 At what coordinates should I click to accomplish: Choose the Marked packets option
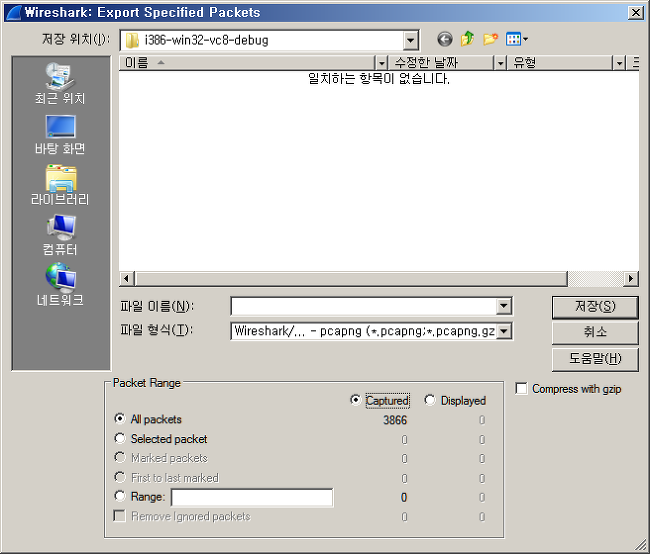(119, 457)
